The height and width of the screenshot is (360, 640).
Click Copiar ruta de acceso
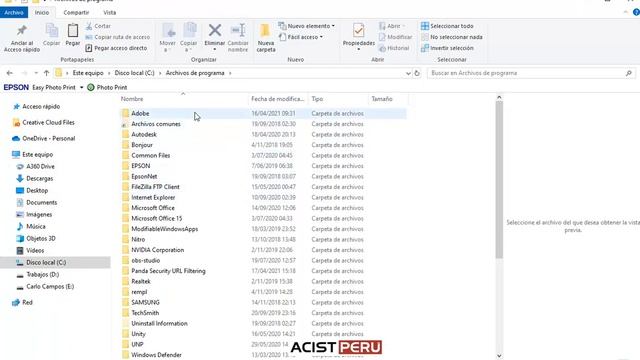[x=118, y=37]
